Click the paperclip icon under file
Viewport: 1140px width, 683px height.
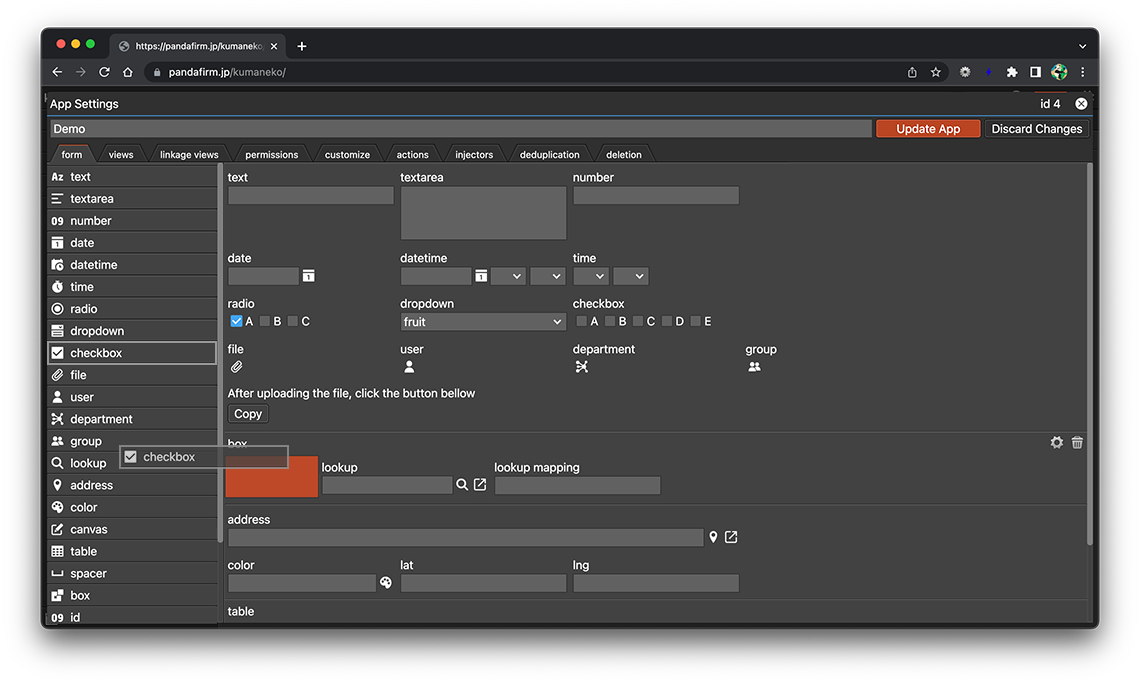pos(237,367)
